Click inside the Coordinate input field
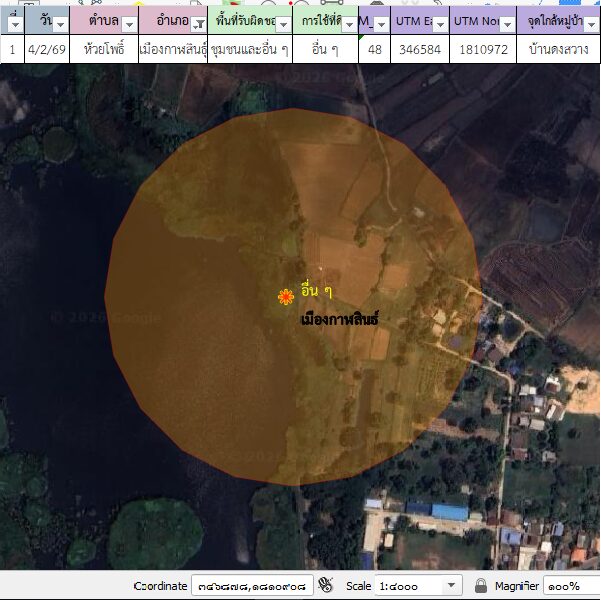Screen dimensions: 601x600 251,585
